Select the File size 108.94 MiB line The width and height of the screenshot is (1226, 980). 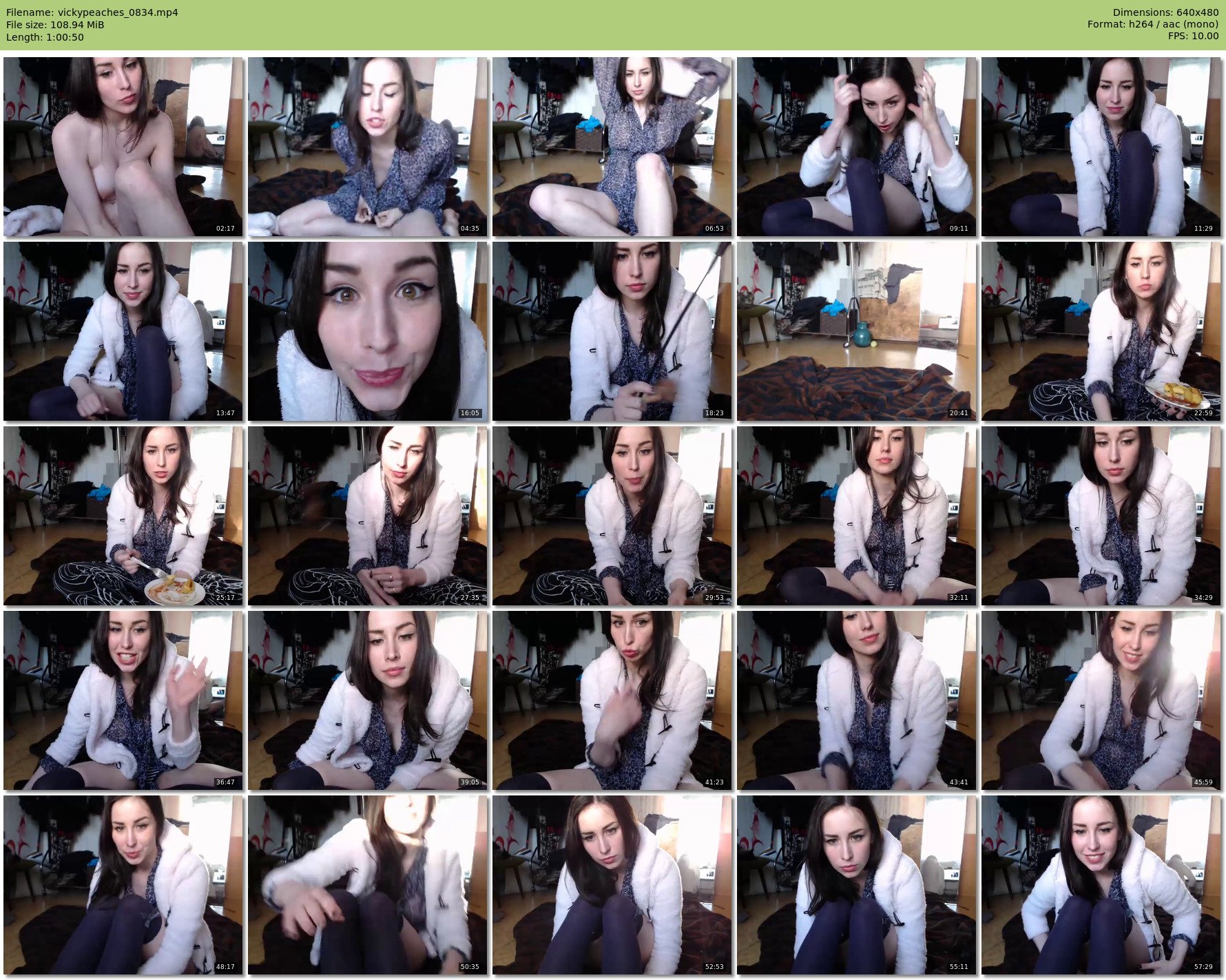click(55, 25)
